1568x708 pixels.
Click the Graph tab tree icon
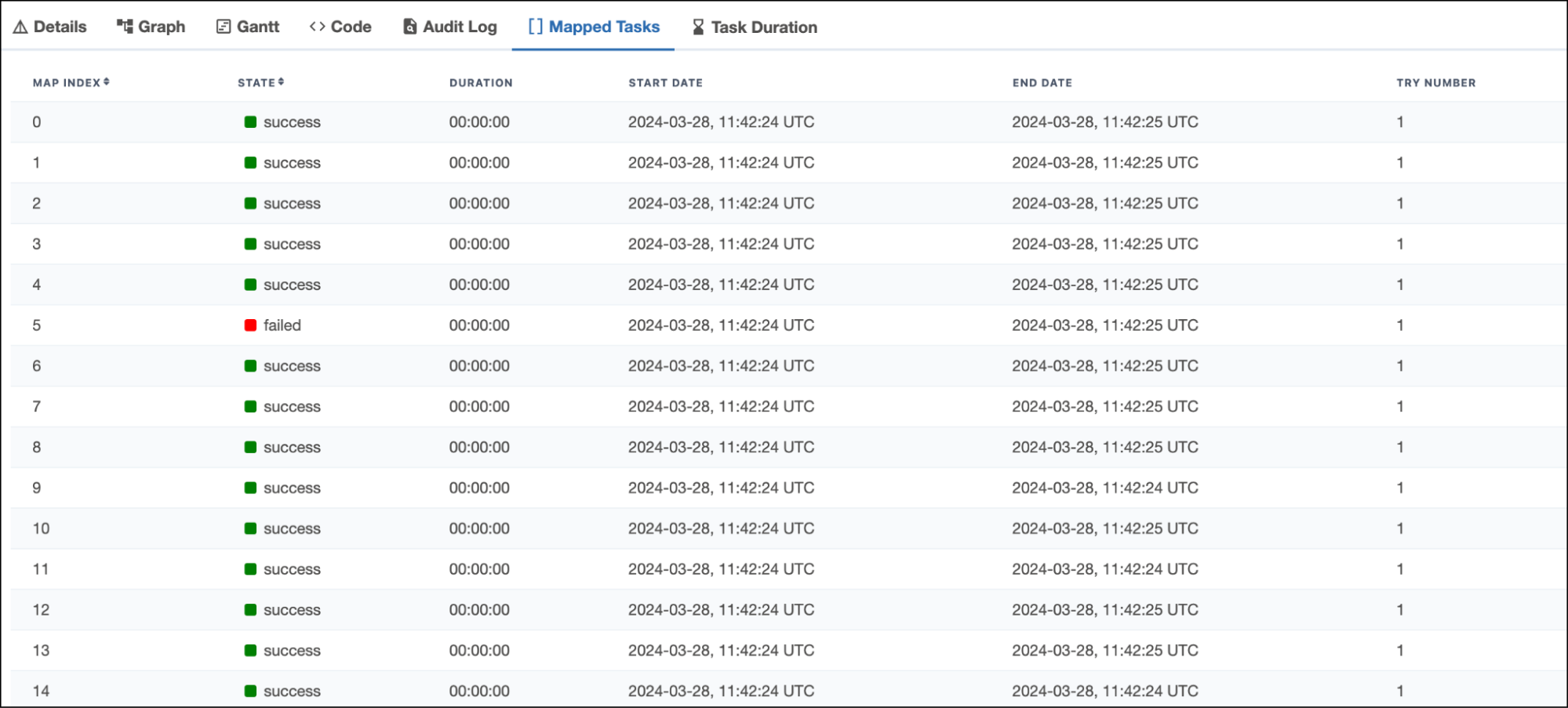tap(125, 27)
